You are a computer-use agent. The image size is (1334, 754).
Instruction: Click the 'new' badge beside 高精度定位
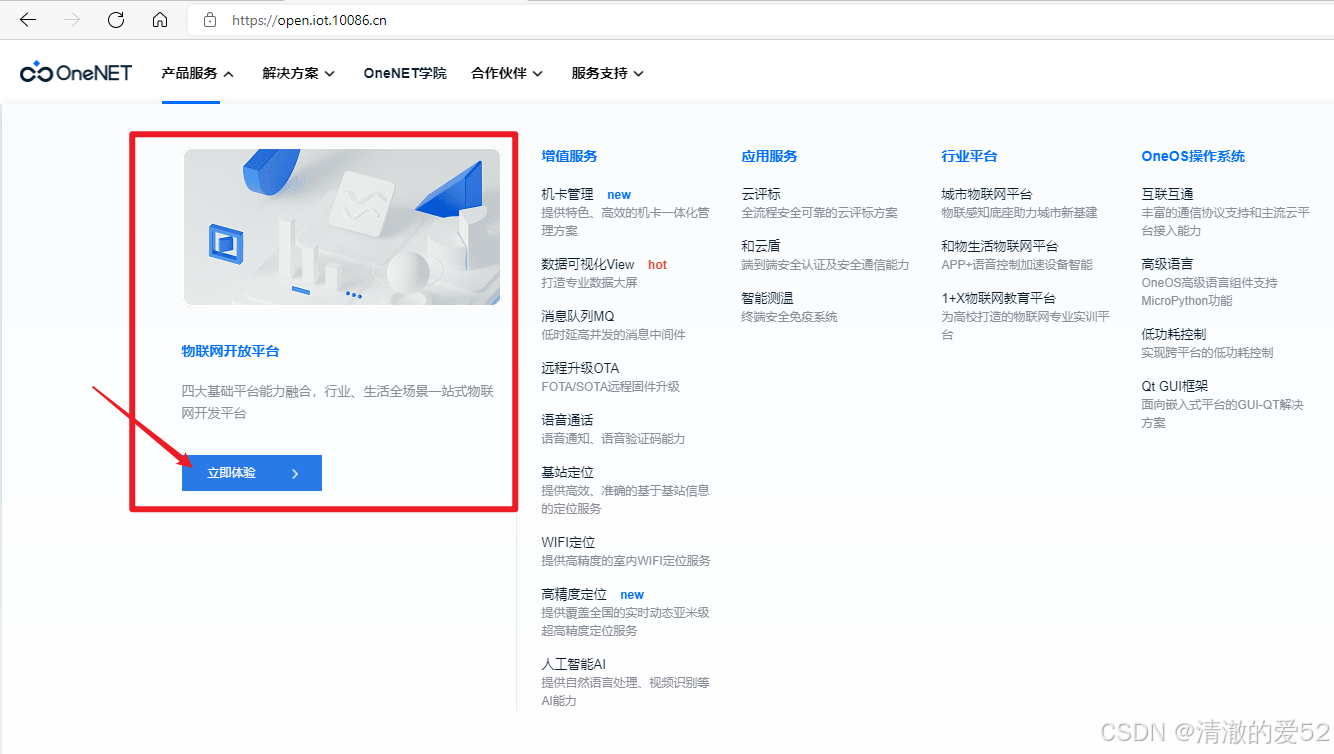pos(632,595)
